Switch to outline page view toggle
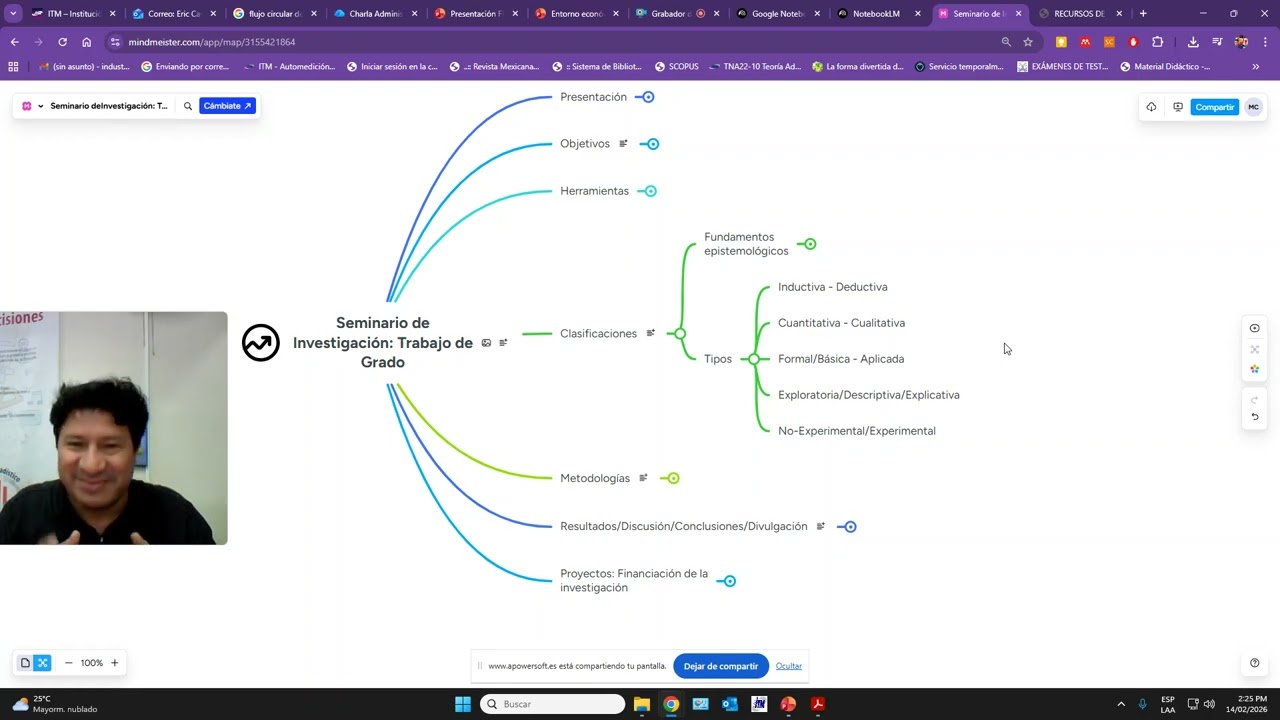1280x720 pixels. tap(26, 663)
